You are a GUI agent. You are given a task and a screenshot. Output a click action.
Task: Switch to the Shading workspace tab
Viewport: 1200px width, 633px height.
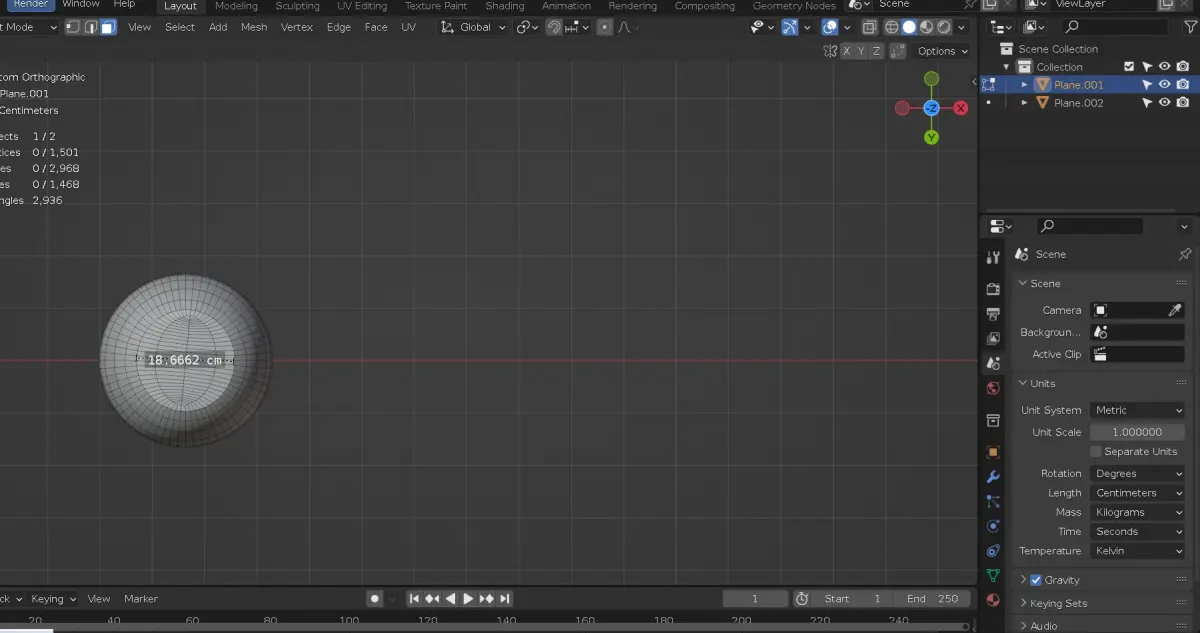(505, 6)
